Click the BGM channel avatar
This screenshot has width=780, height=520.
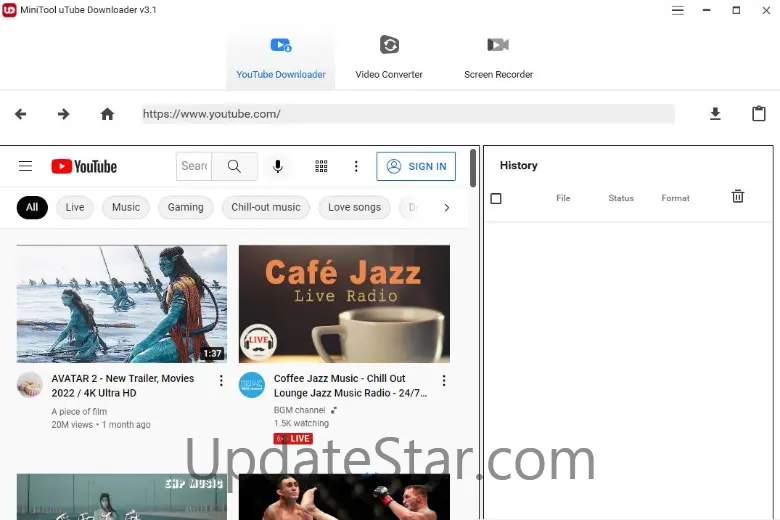(252, 385)
